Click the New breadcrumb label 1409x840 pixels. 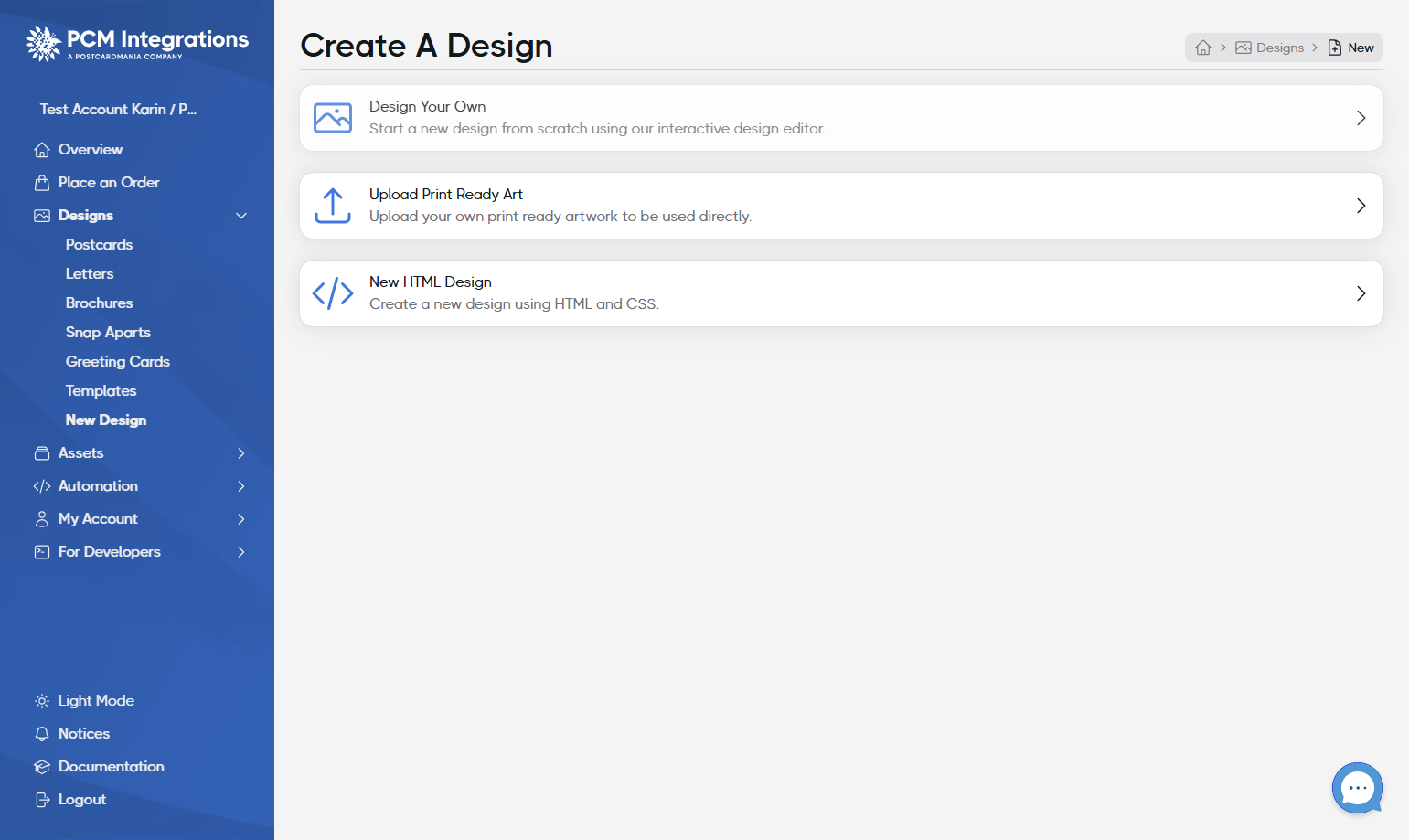(x=1361, y=48)
